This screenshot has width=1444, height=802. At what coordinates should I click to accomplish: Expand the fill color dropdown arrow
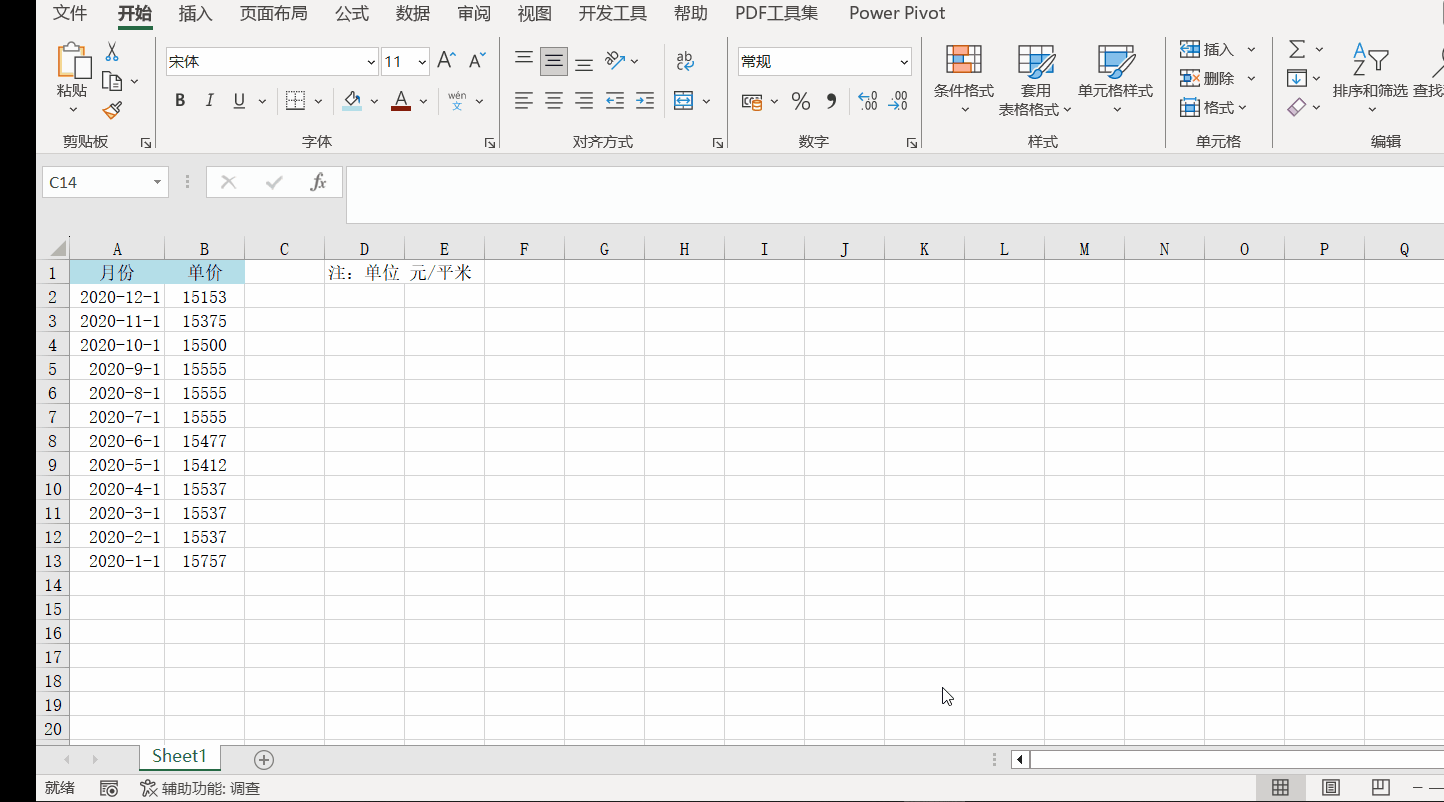(374, 100)
